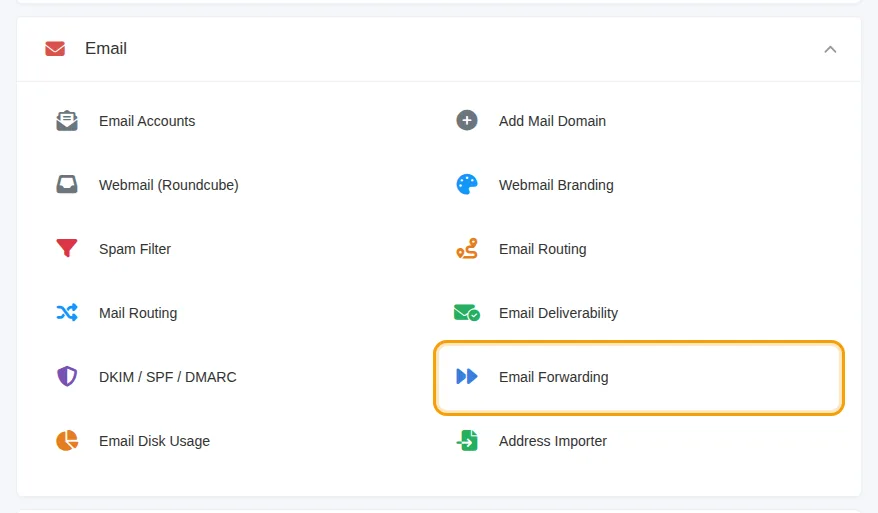Click the Webmail (Roundcube) inbox icon
Screen dimensions: 878x513
click(x=67, y=184)
